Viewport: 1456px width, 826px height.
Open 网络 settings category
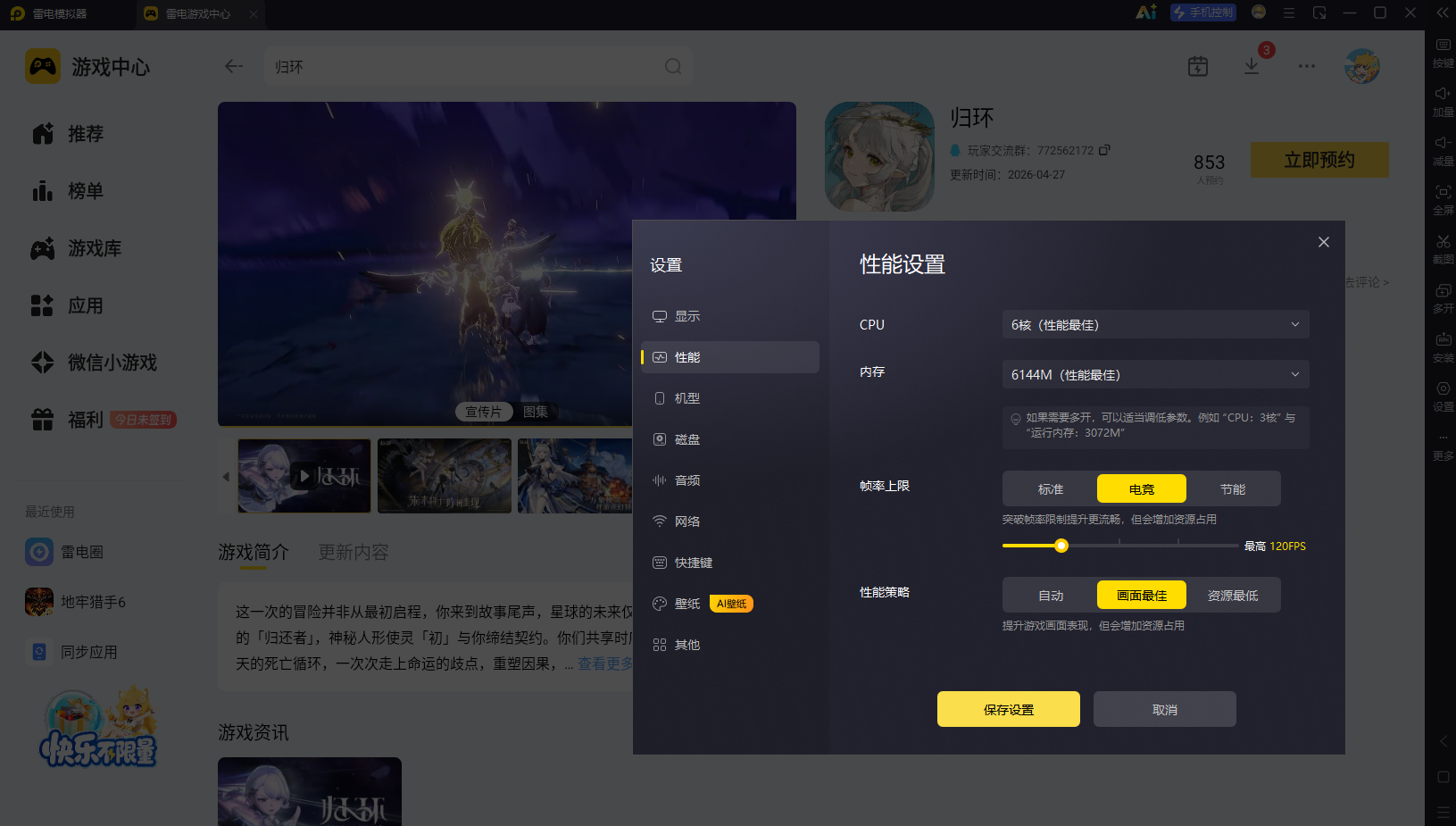click(730, 521)
